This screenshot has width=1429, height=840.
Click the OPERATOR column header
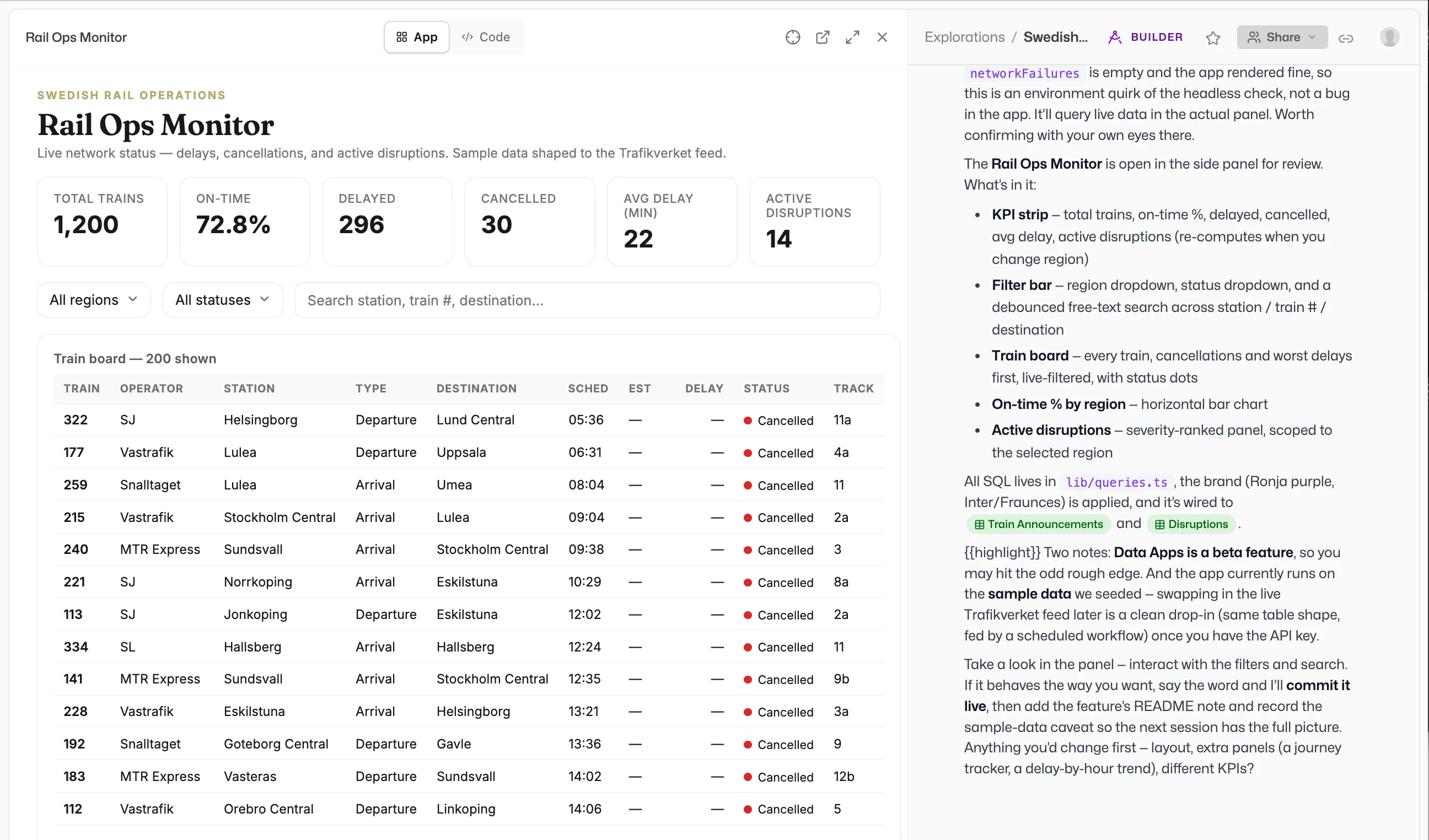152,389
